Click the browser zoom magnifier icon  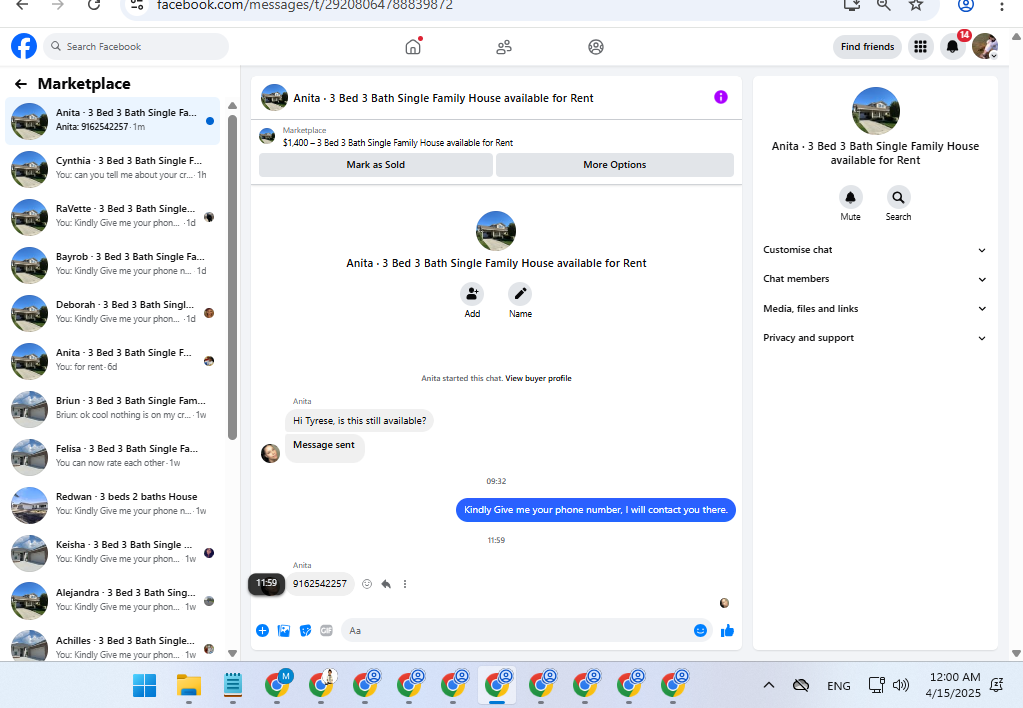click(x=883, y=5)
